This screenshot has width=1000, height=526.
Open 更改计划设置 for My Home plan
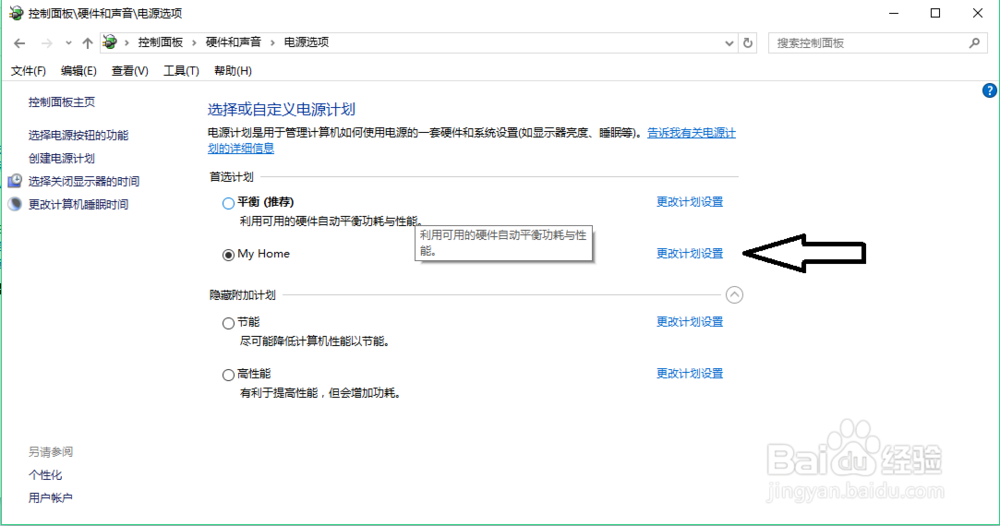point(690,254)
